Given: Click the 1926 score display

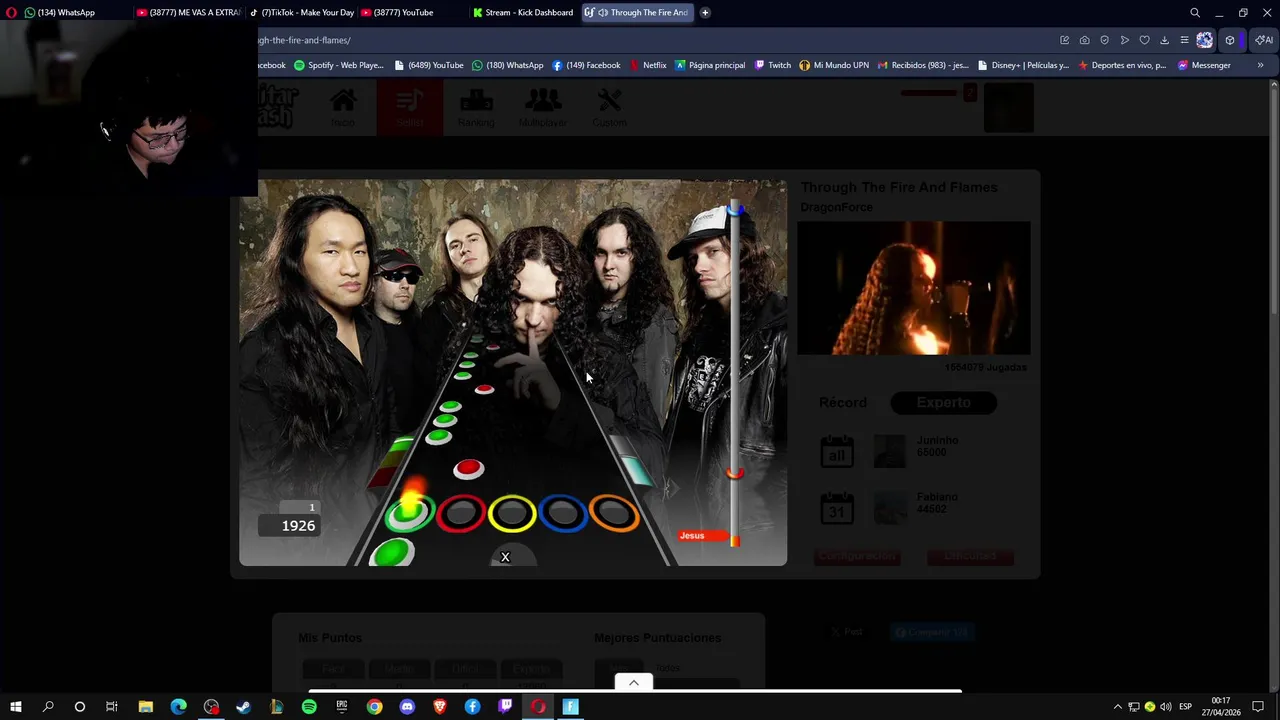Looking at the screenshot, I should click(289, 526).
